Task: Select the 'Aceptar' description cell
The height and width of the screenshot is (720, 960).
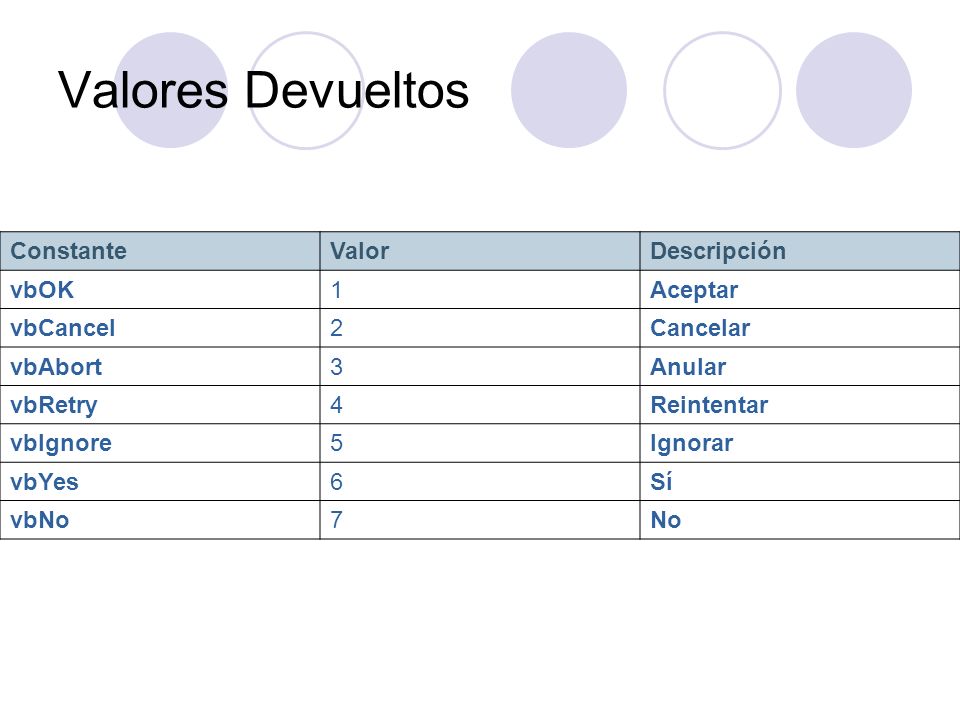Action: [800, 290]
